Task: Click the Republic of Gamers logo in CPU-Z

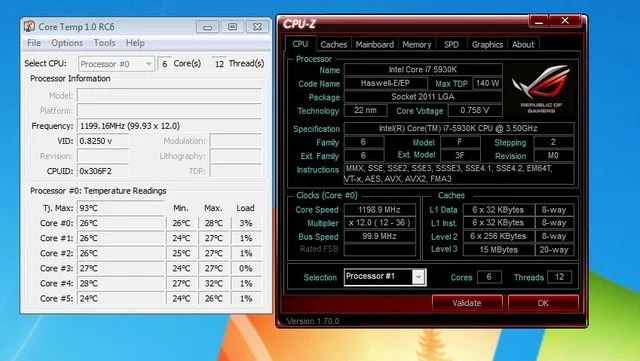Action: [541, 89]
